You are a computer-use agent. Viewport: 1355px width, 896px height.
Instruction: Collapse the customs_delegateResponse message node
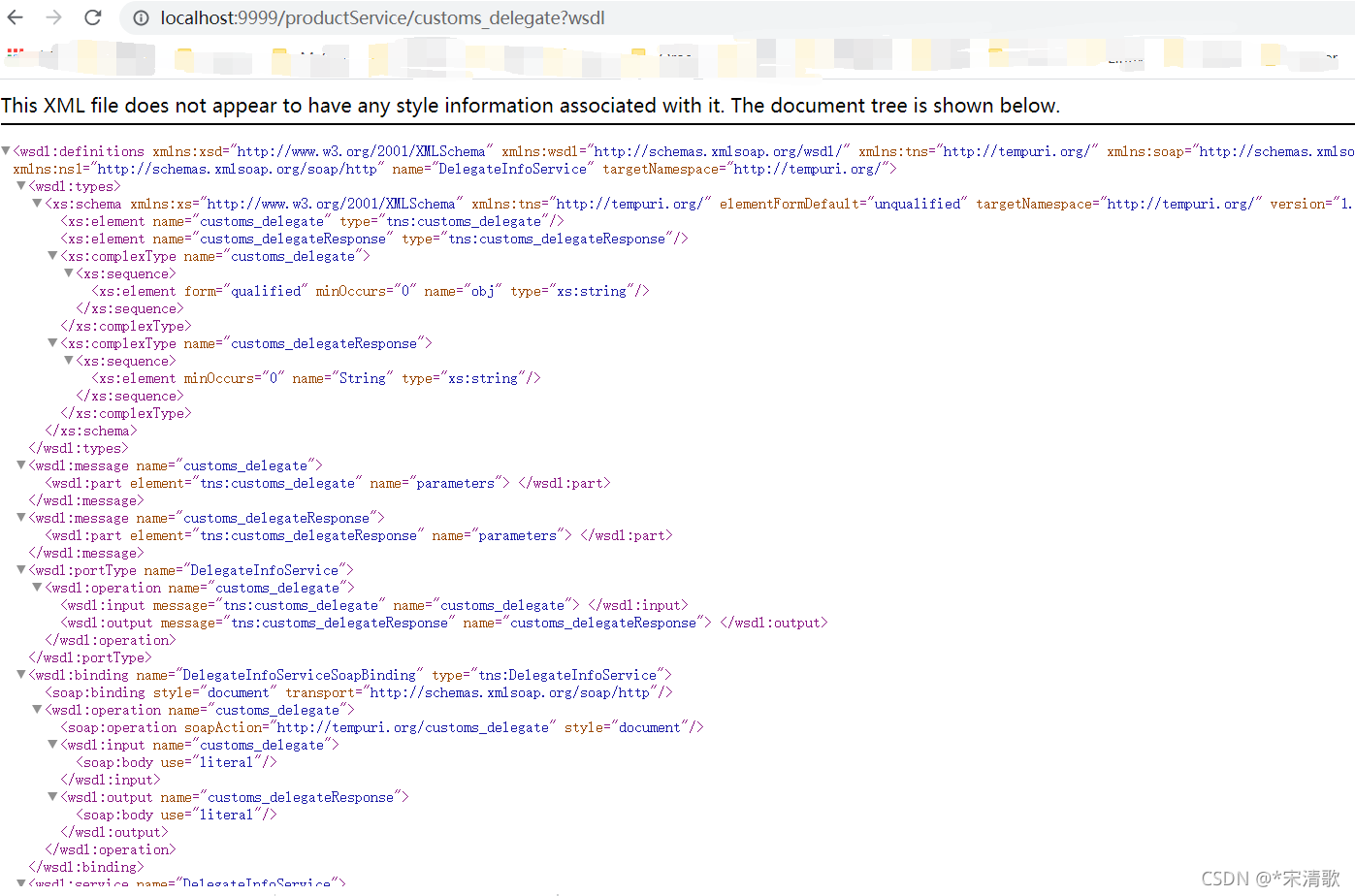coord(20,517)
